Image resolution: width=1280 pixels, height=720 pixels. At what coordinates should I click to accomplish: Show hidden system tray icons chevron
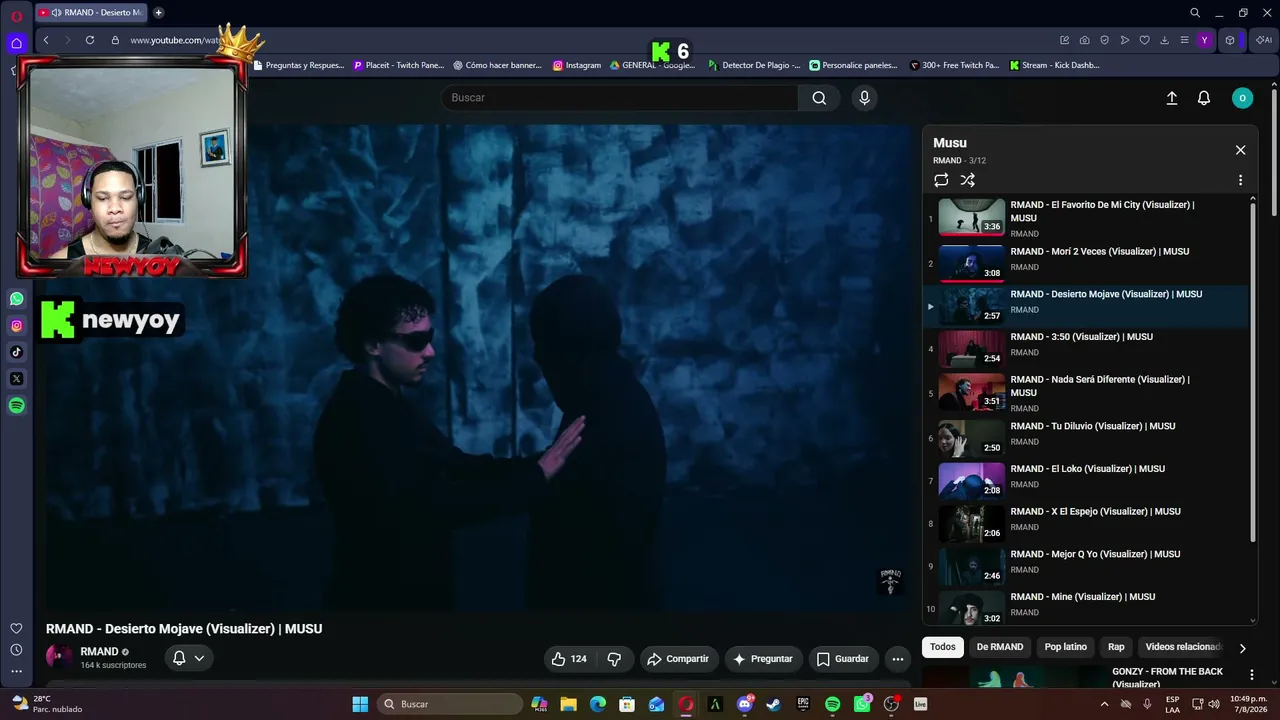[x=1104, y=704]
